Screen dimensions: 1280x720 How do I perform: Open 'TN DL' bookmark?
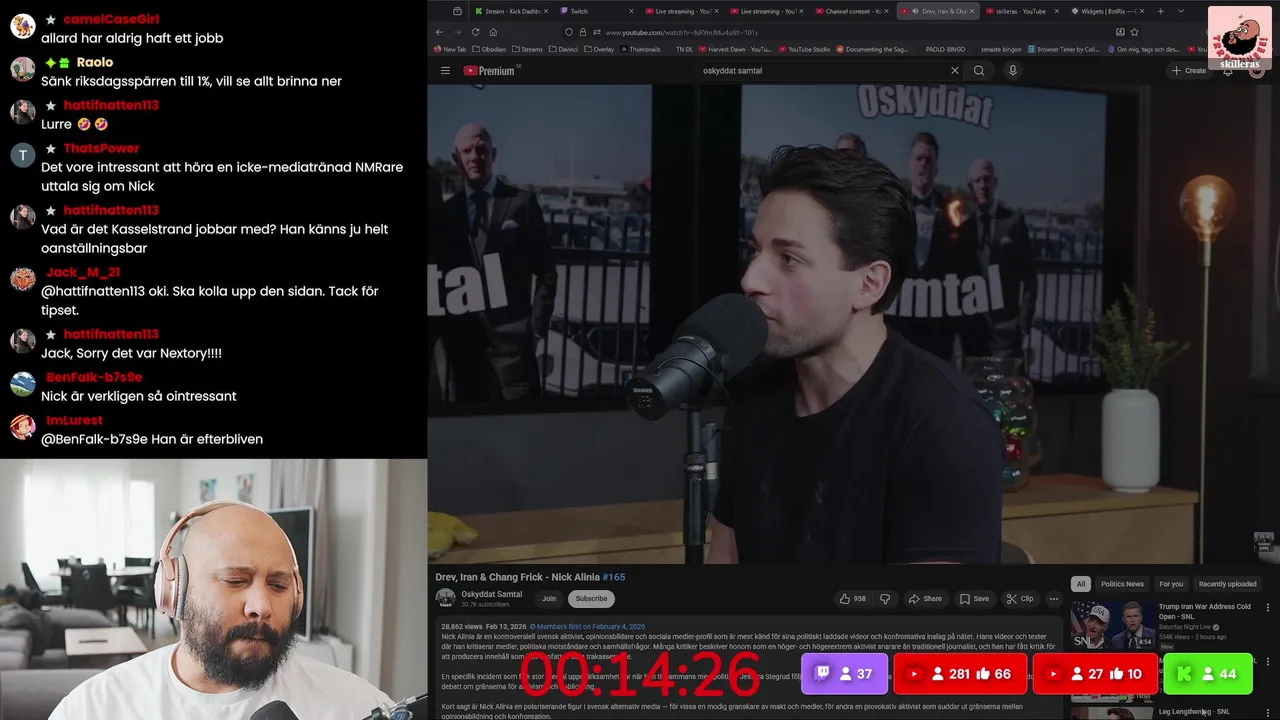point(683,49)
